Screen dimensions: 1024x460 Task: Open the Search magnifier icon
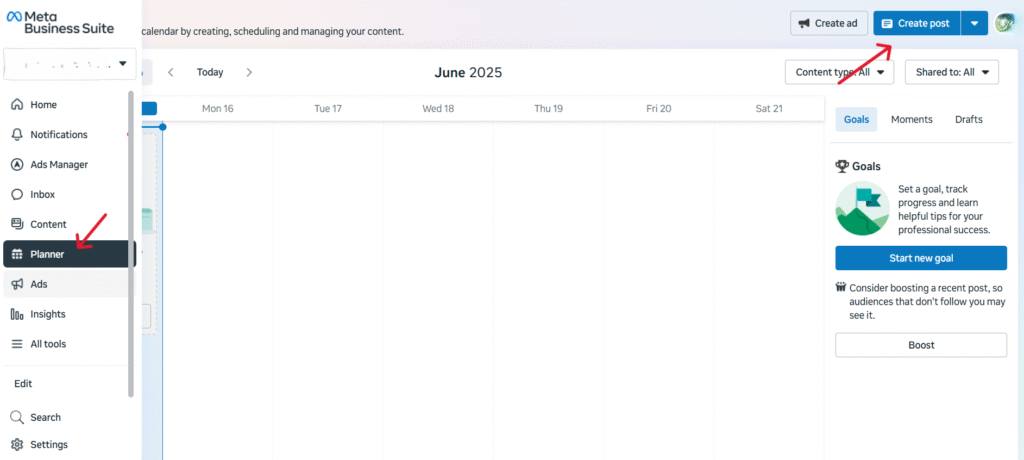click(17, 418)
